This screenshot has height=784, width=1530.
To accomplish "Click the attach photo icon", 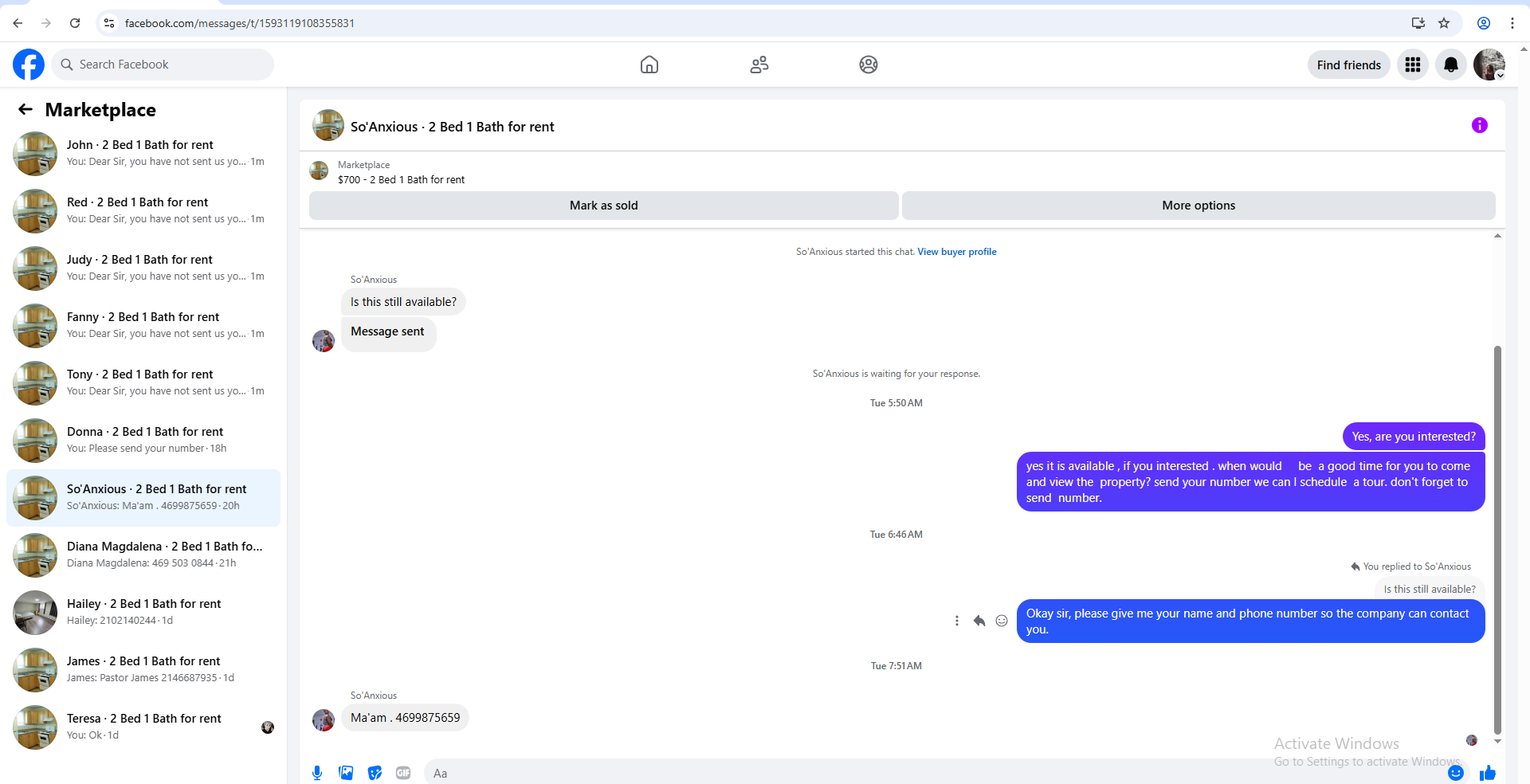I will click(346, 773).
